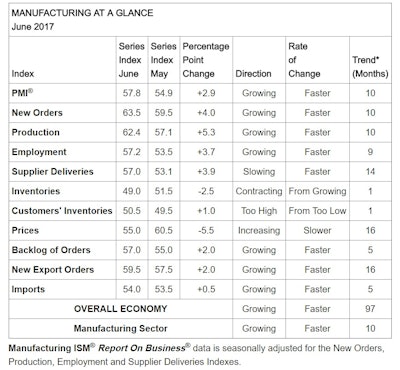
Task: Select the From Too Low cell
Action: 317,211
